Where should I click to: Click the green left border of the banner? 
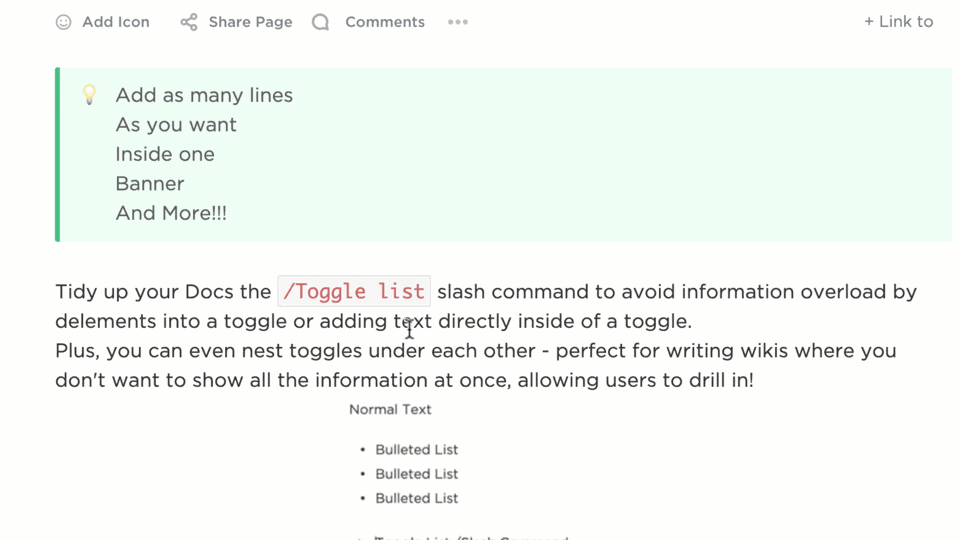point(58,154)
